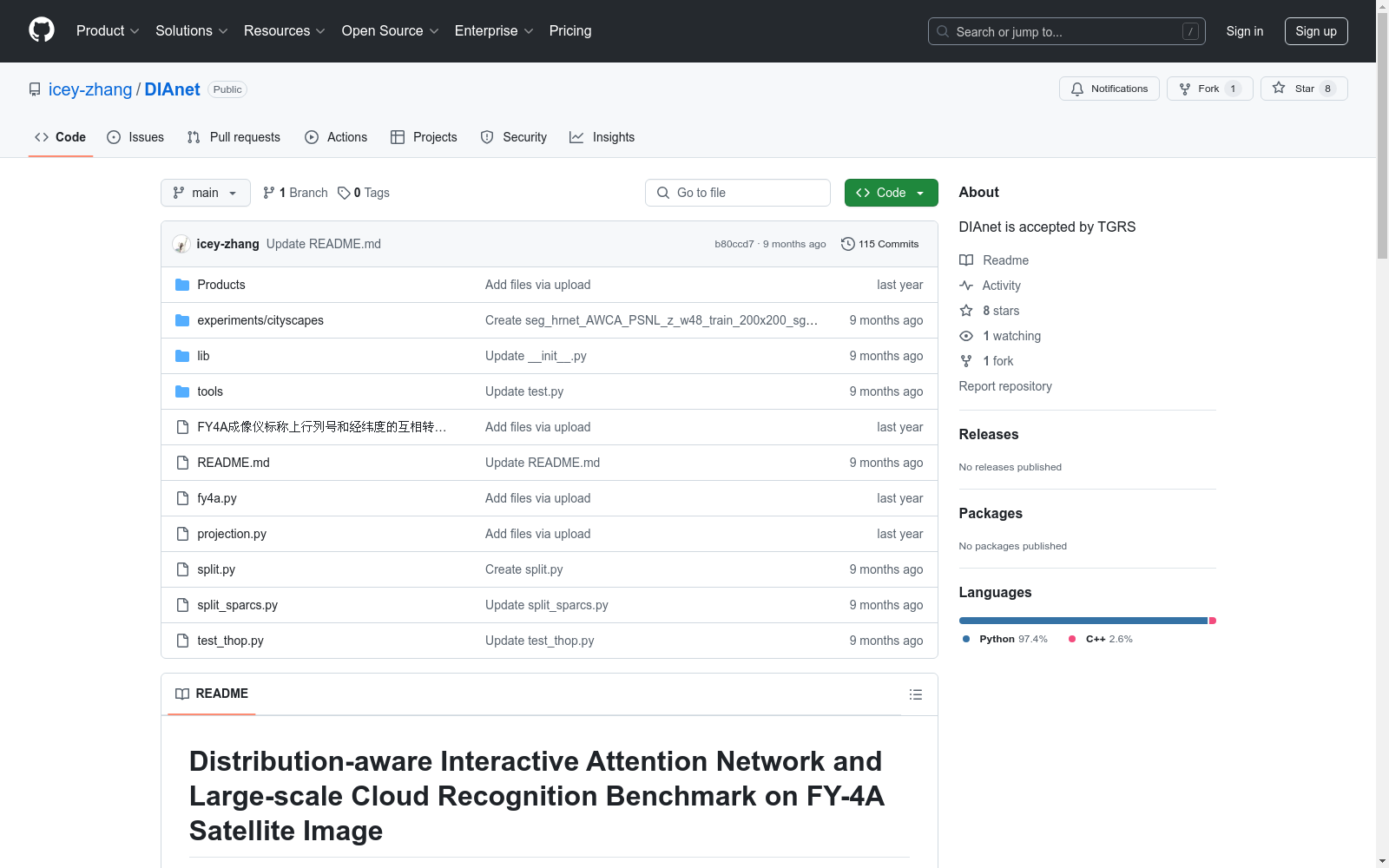Switch to the Issues tab
The image size is (1389, 868).
pos(135,137)
